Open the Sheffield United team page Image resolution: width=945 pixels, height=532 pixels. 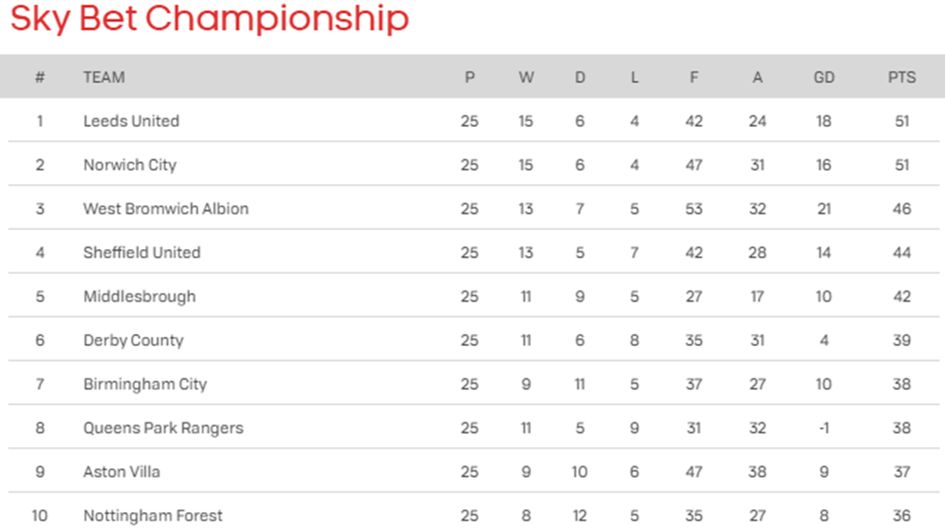141,253
